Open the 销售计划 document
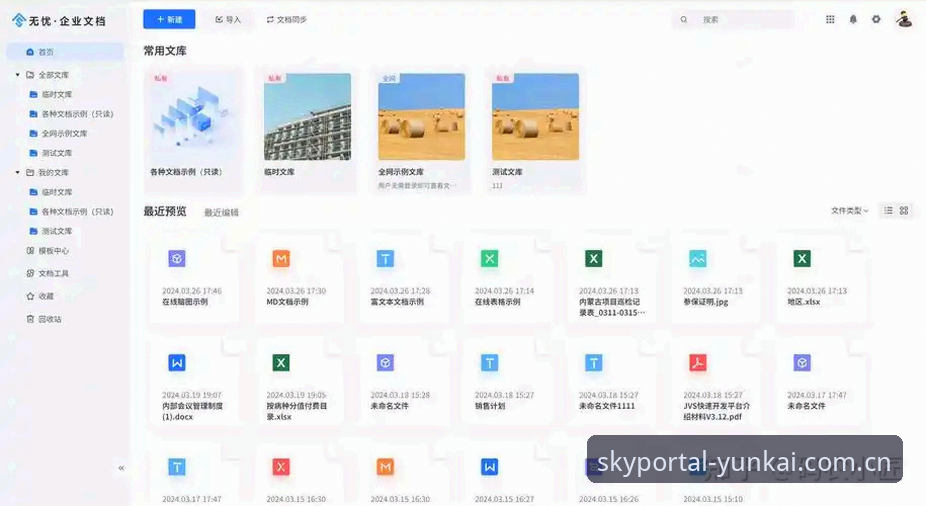Screen dimensions: 926x506 pyautogui.click(x=507, y=384)
